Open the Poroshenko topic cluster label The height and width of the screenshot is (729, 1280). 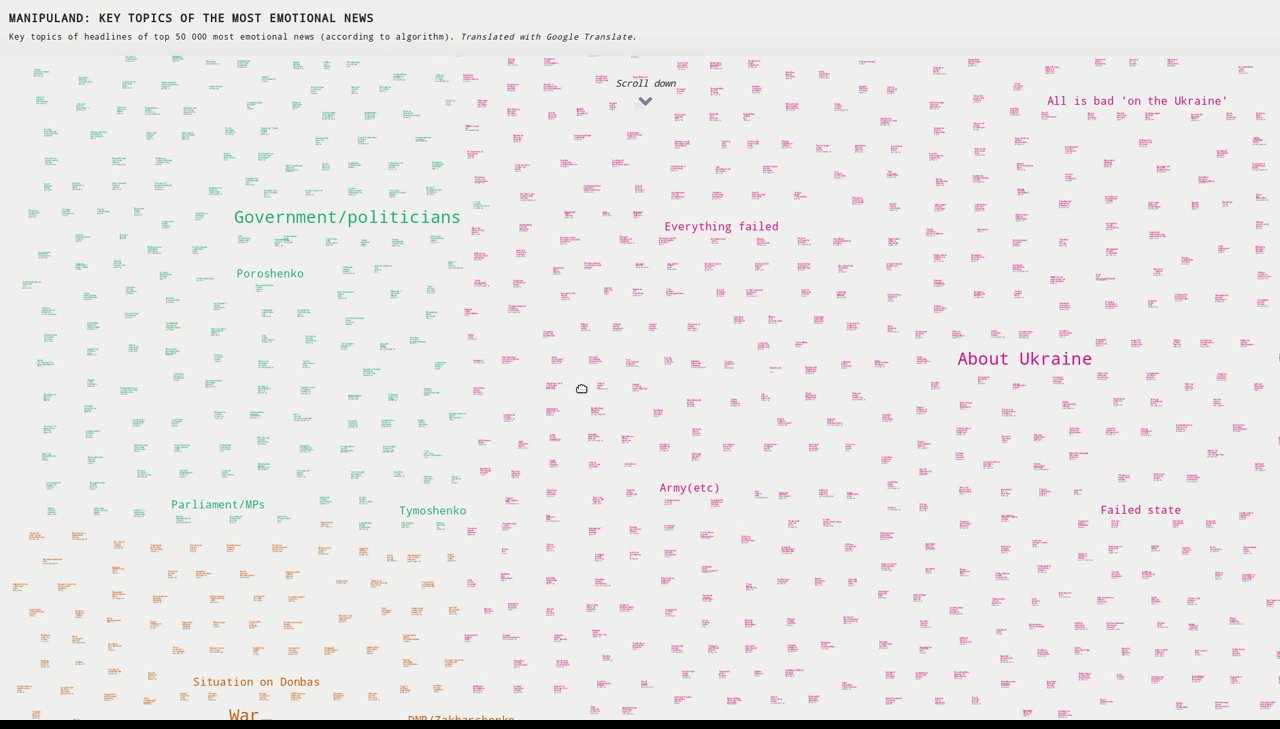point(270,274)
